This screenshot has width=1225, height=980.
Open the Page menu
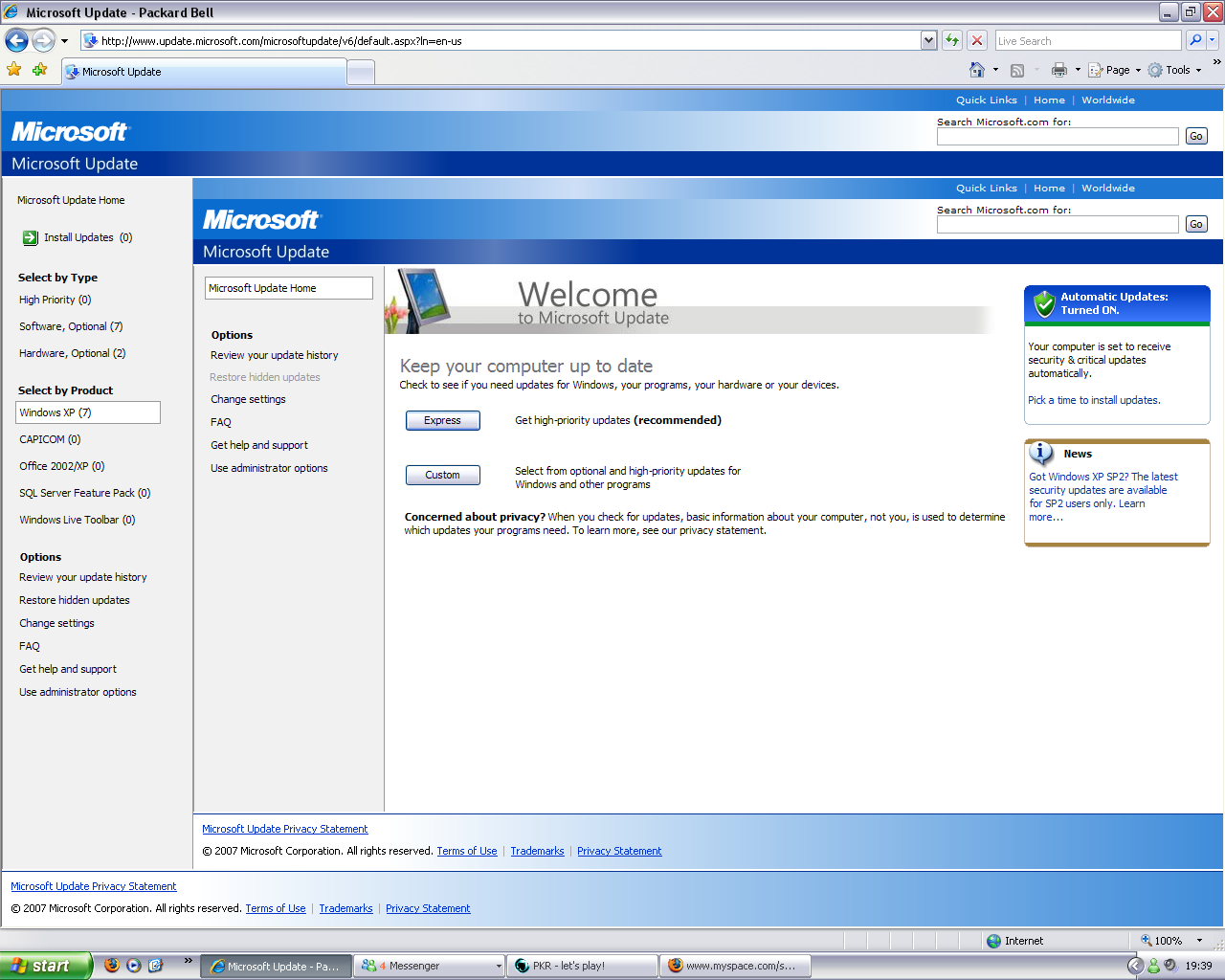1114,70
